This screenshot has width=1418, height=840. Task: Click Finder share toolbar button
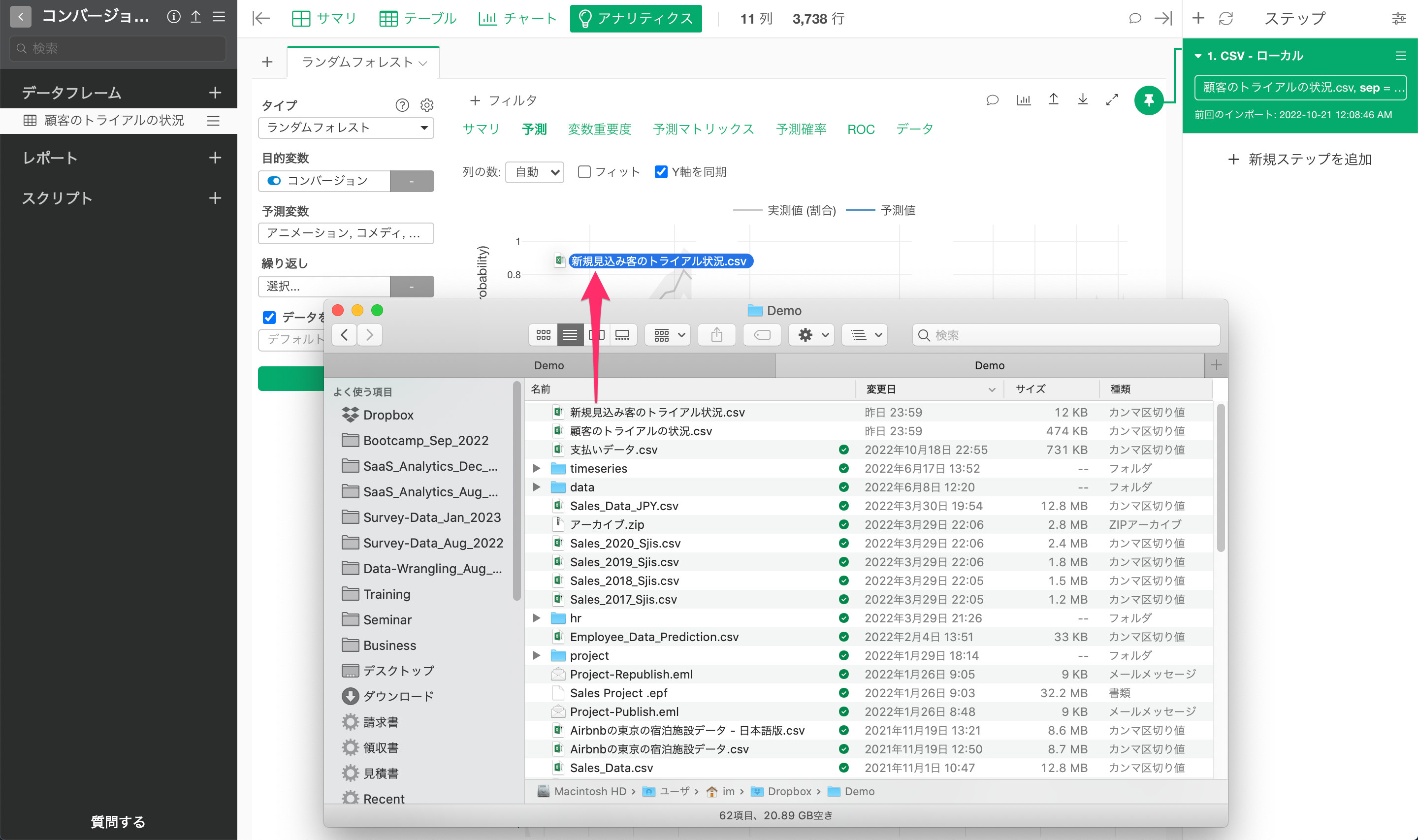tap(716, 335)
